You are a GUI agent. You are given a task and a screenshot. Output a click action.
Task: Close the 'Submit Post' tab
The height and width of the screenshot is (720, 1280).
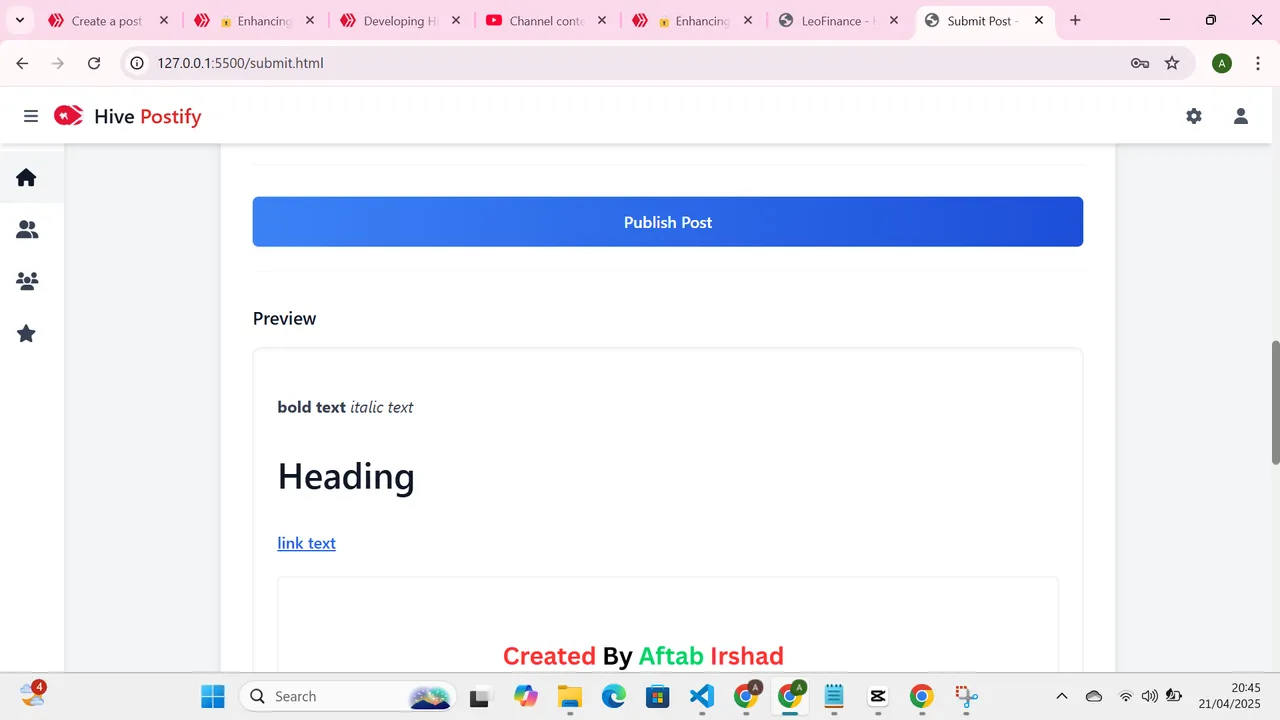click(x=1039, y=20)
